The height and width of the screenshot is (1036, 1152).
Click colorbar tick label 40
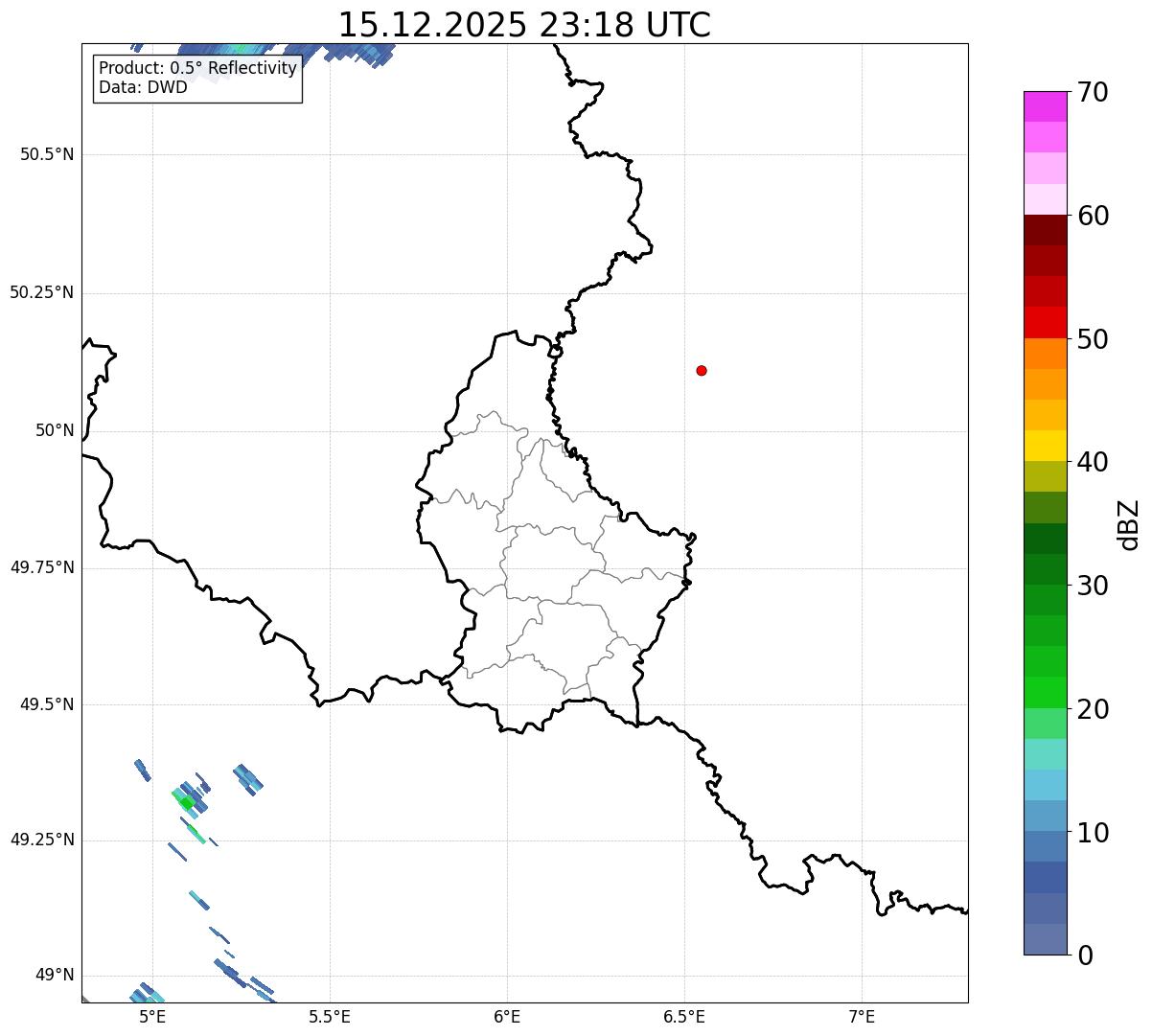click(1092, 462)
